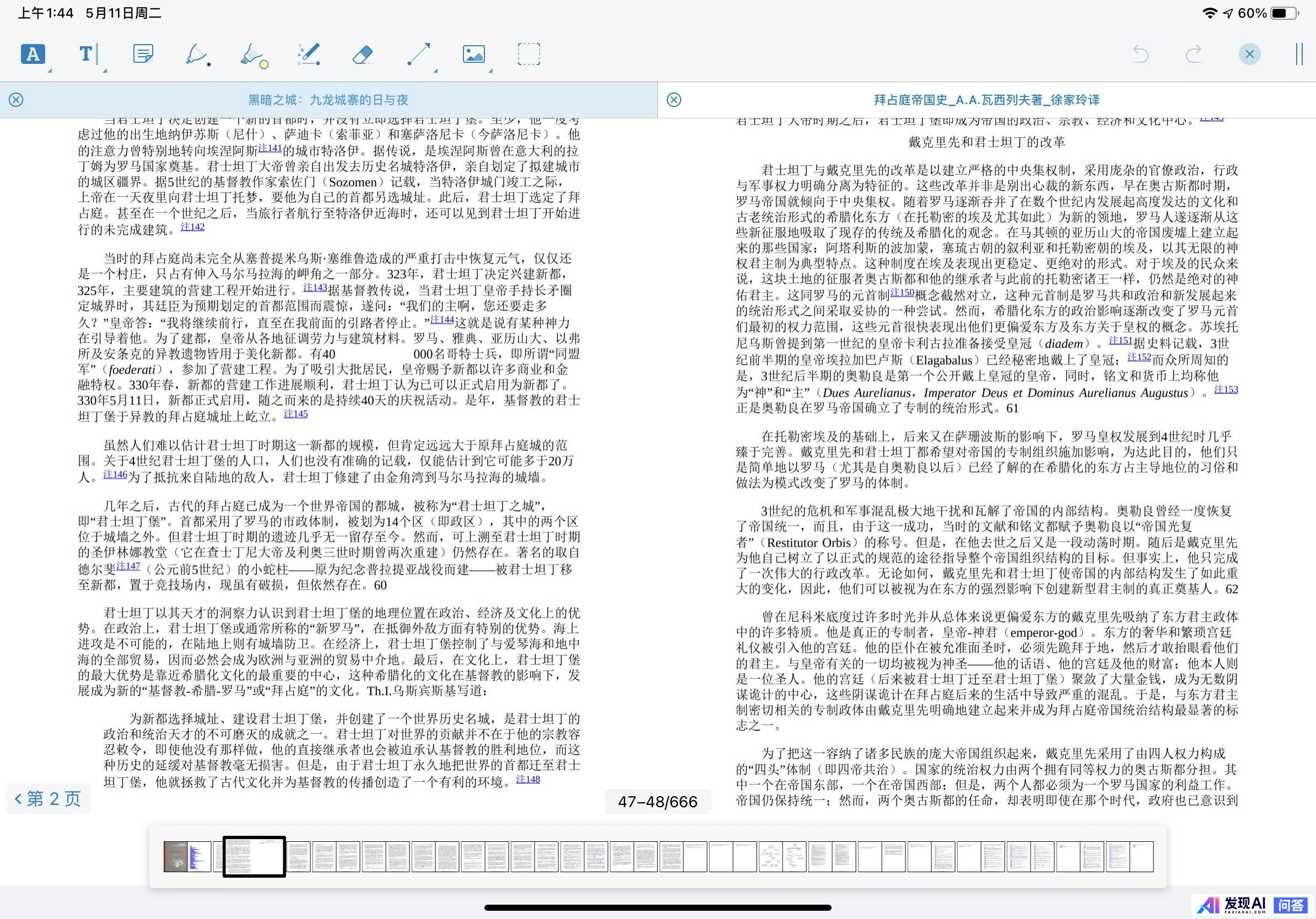Open footnote link 注142
This screenshot has width=1316, height=919.
(x=192, y=227)
